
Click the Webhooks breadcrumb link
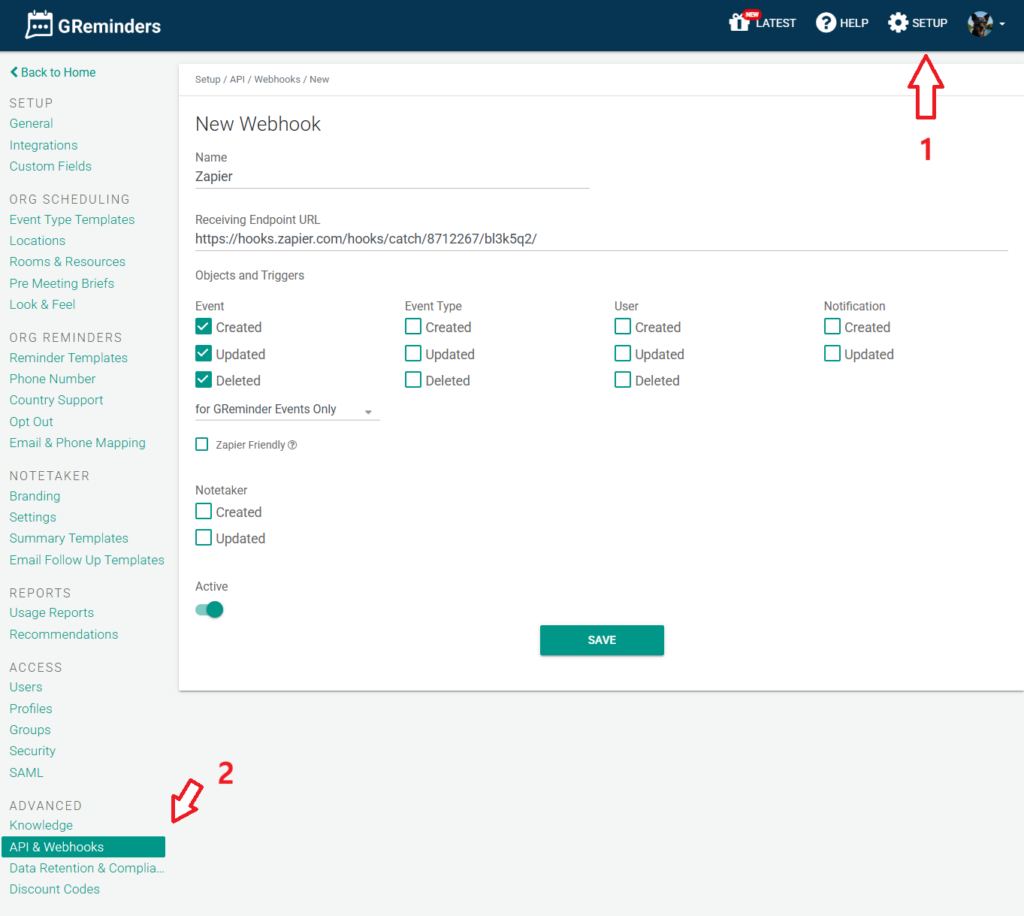(x=276, y=79)
